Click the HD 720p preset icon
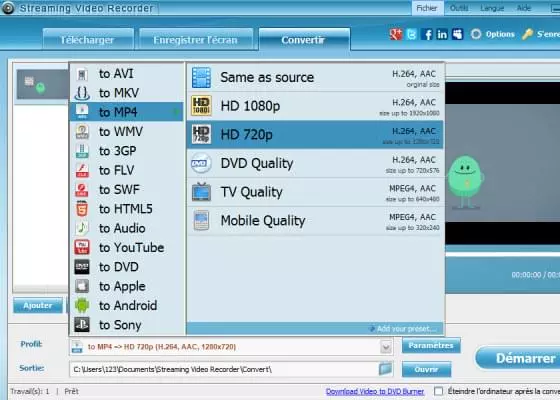 [x=201, y=134]
